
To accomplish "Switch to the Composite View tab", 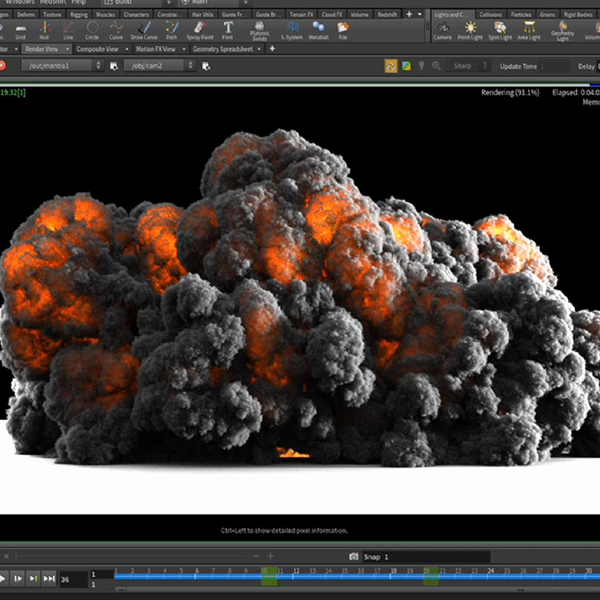I will 98,48.
